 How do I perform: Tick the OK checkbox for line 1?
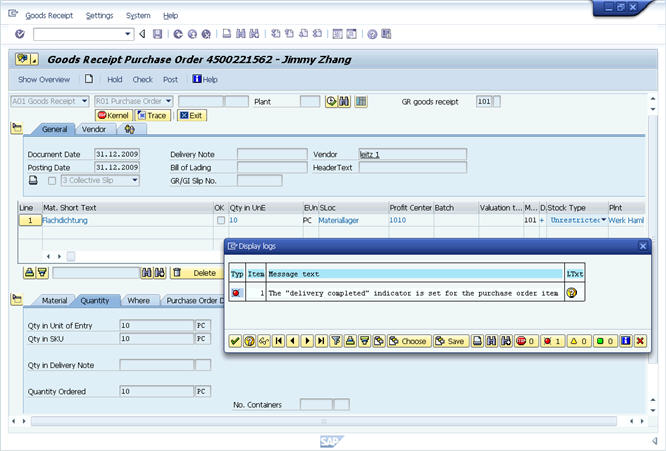[x=220, y=219]
